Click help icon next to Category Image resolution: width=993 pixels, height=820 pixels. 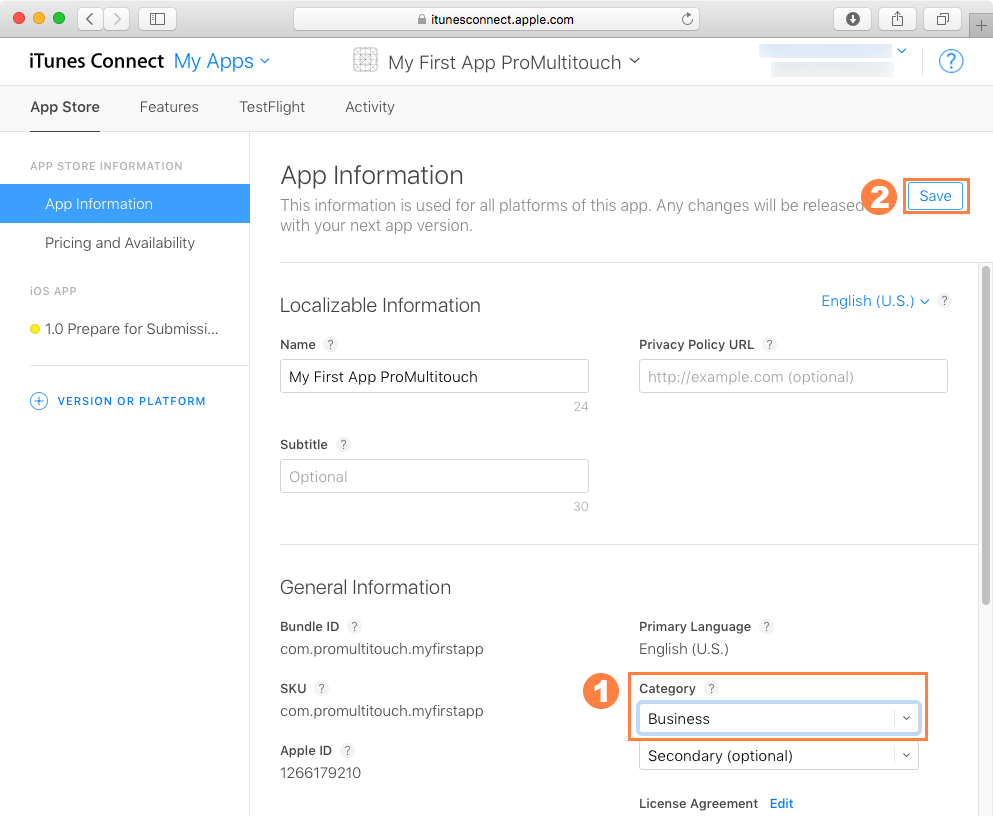(711, 688)
